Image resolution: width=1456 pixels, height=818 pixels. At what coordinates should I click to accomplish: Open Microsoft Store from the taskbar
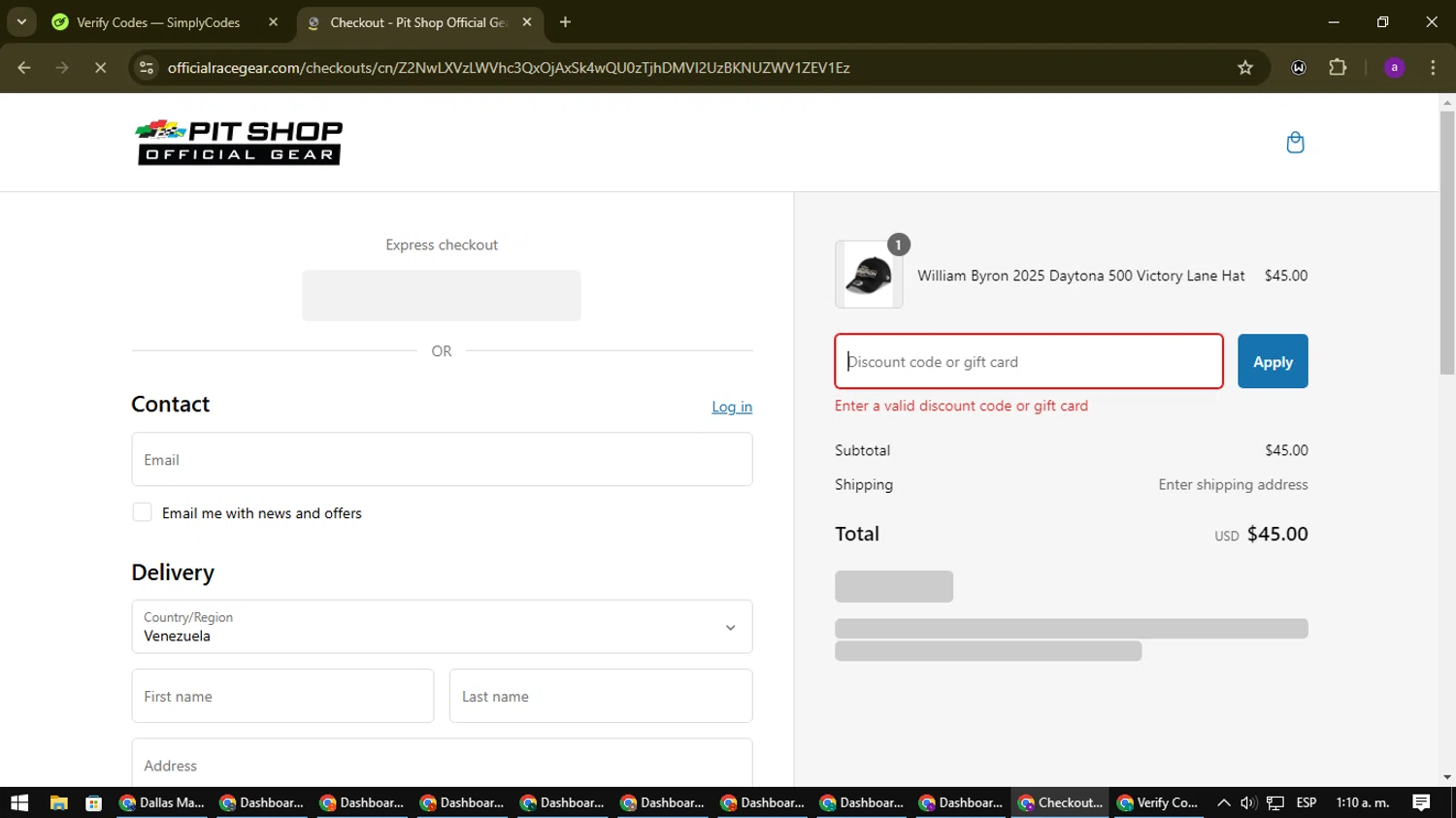(94, 802)
